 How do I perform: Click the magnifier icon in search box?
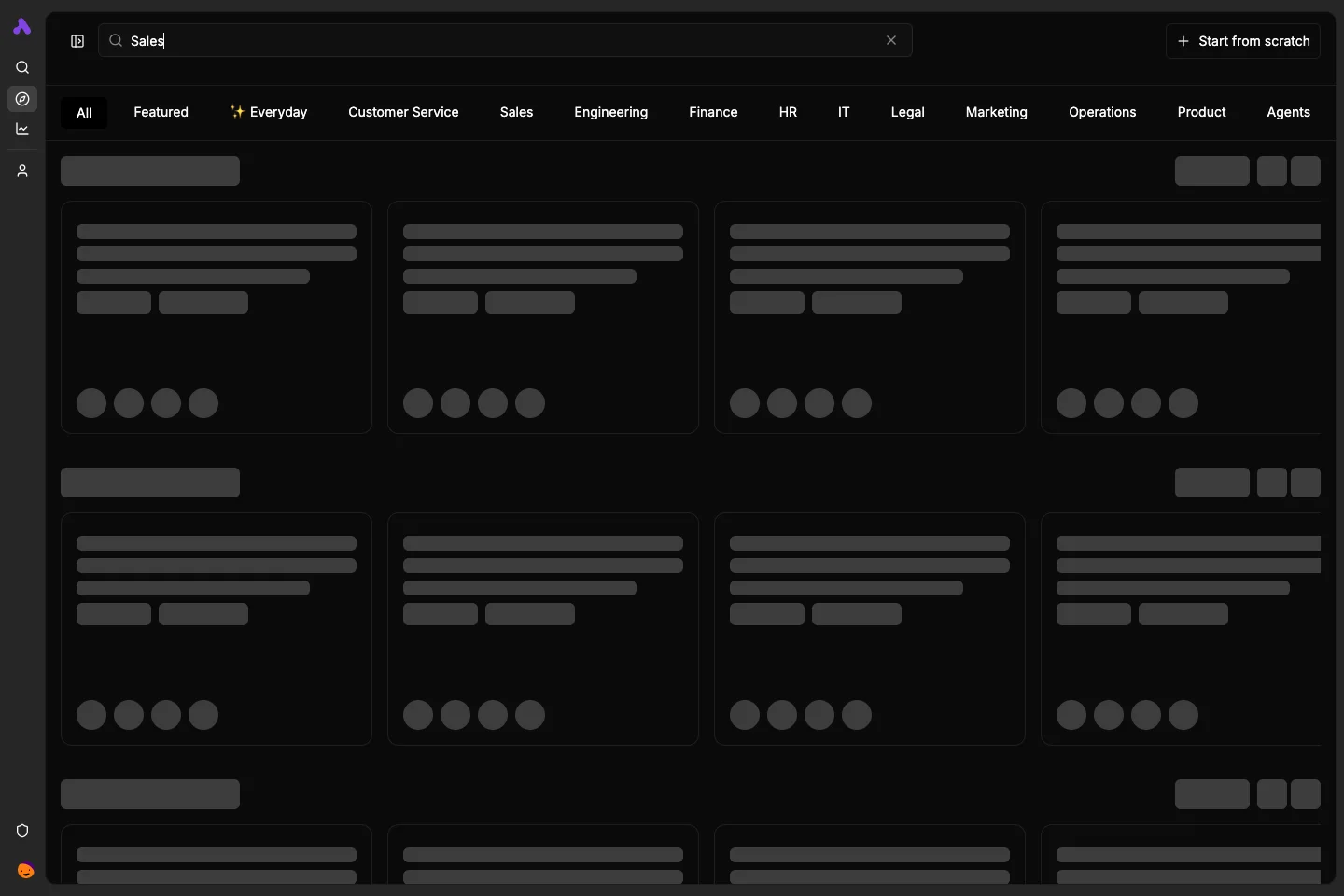(116, 41)
